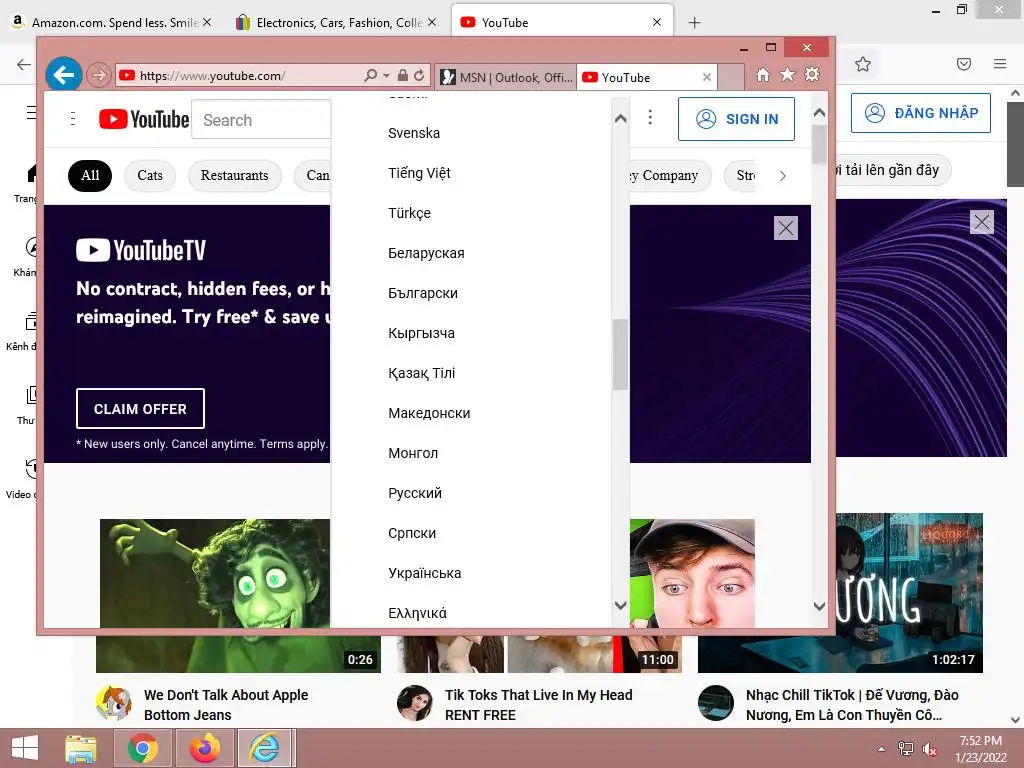1024x768 pixels.
Task: Click language list scroll down arrow
Action: pos(621,605)
